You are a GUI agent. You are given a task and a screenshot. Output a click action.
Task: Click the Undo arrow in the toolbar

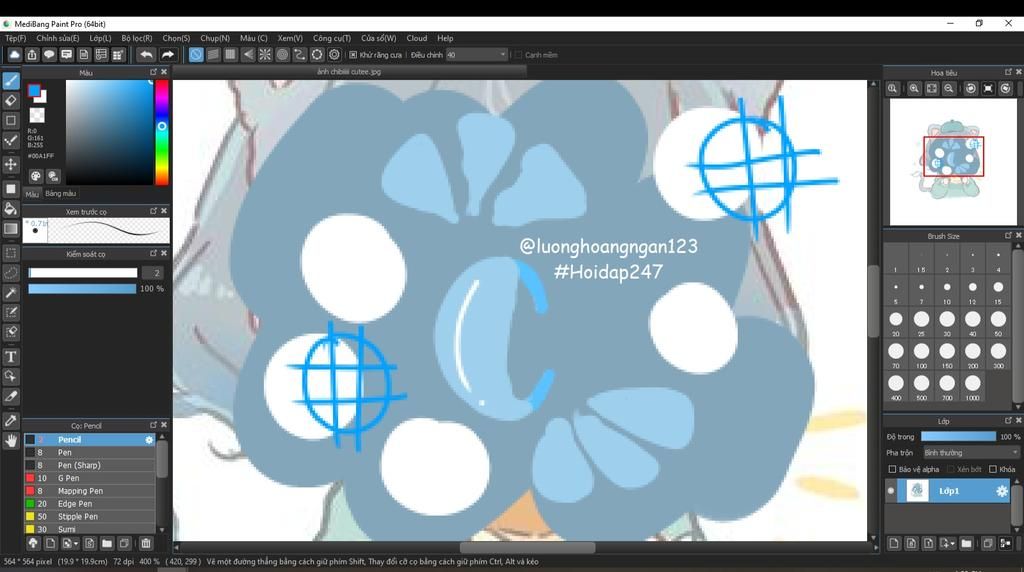coord(146,55)
